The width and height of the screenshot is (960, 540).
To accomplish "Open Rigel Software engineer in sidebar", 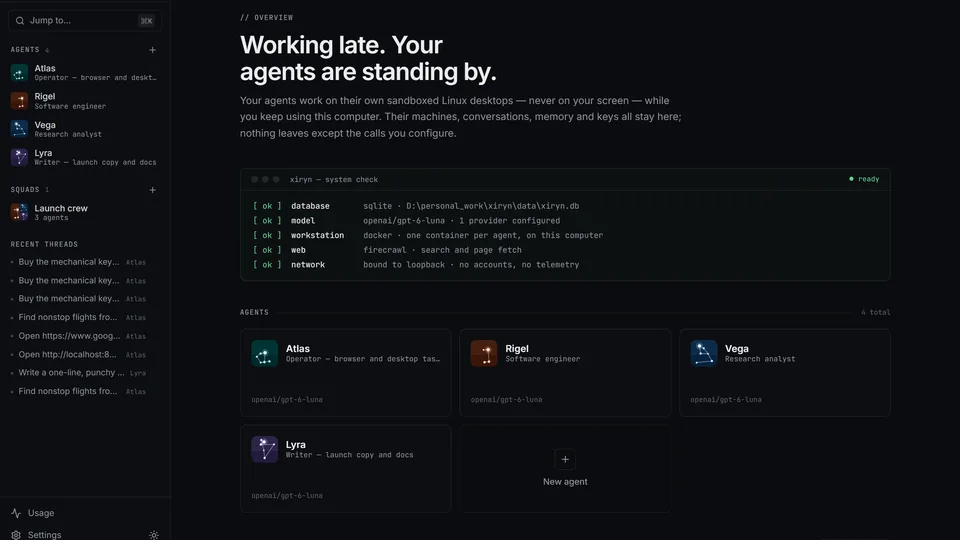I will click(x=84, y=101).
